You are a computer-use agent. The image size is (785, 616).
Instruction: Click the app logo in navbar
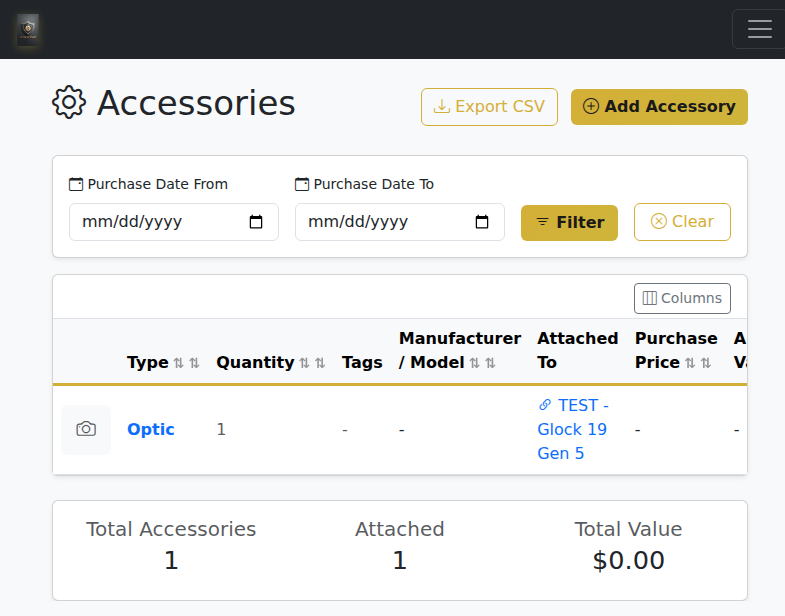(x=28, y=30)
